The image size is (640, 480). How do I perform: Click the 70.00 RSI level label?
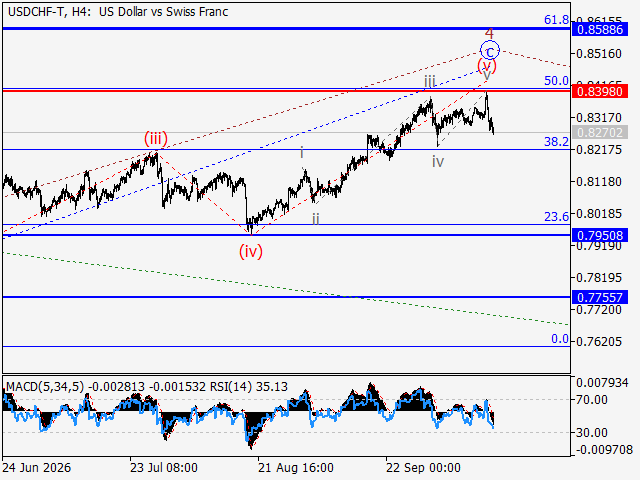[x=591, y=400]
